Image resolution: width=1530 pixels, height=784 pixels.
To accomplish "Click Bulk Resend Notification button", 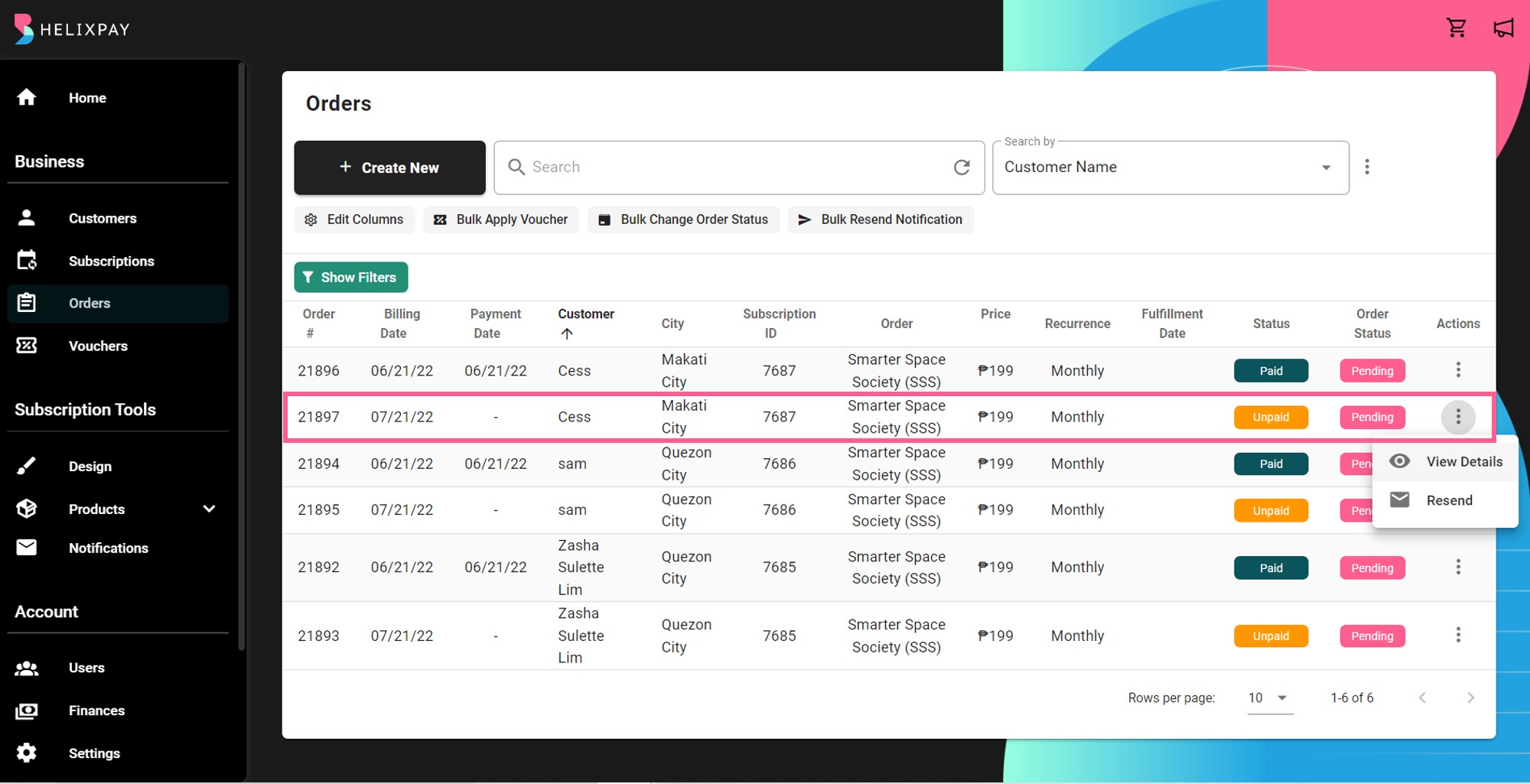I will click(881, 220).
